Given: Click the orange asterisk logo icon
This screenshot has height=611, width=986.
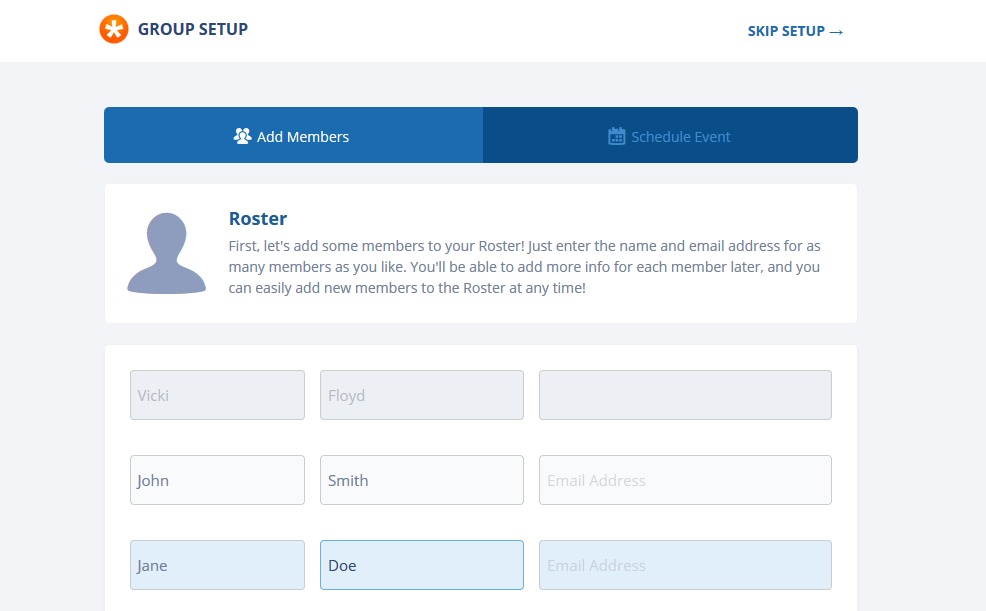Looking at the screenshot, I should pyautogui.click(x=114, y=30).
